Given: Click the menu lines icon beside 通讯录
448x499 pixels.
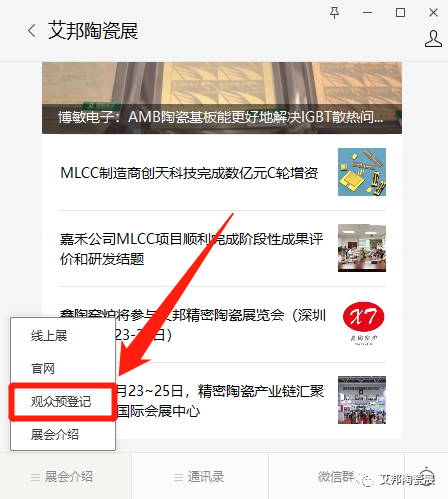Looking at the screenshot, I should coord(178,477).
